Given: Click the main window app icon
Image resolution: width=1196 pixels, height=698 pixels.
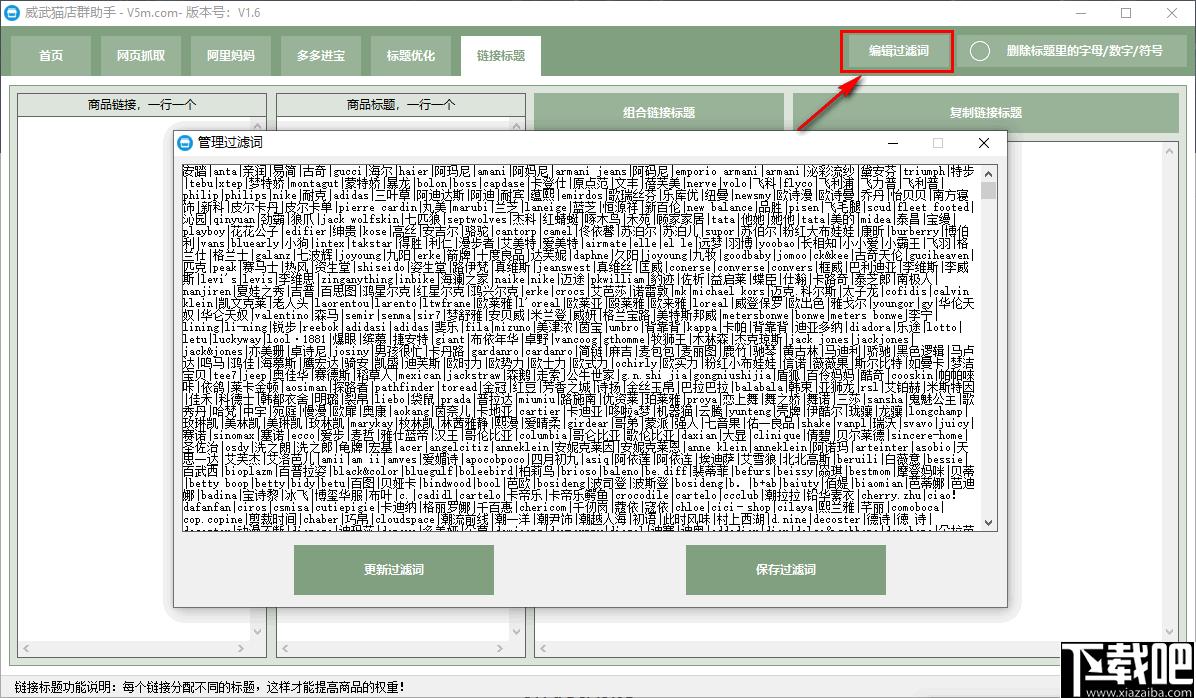Looking at the screenshot, I should coord(11,12).
